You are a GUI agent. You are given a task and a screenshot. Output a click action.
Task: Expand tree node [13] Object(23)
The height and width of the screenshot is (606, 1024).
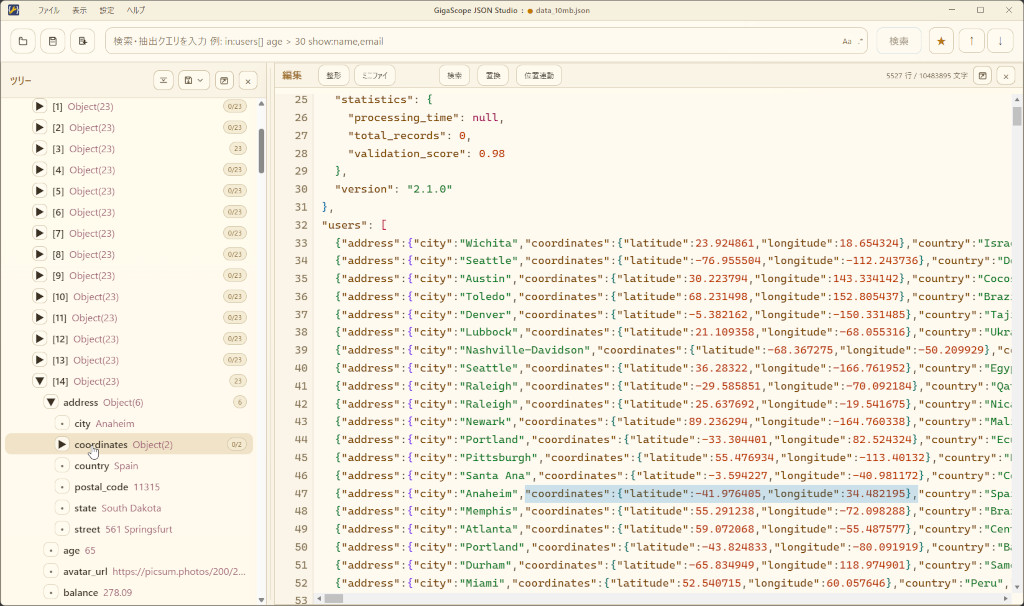point(40,360)
